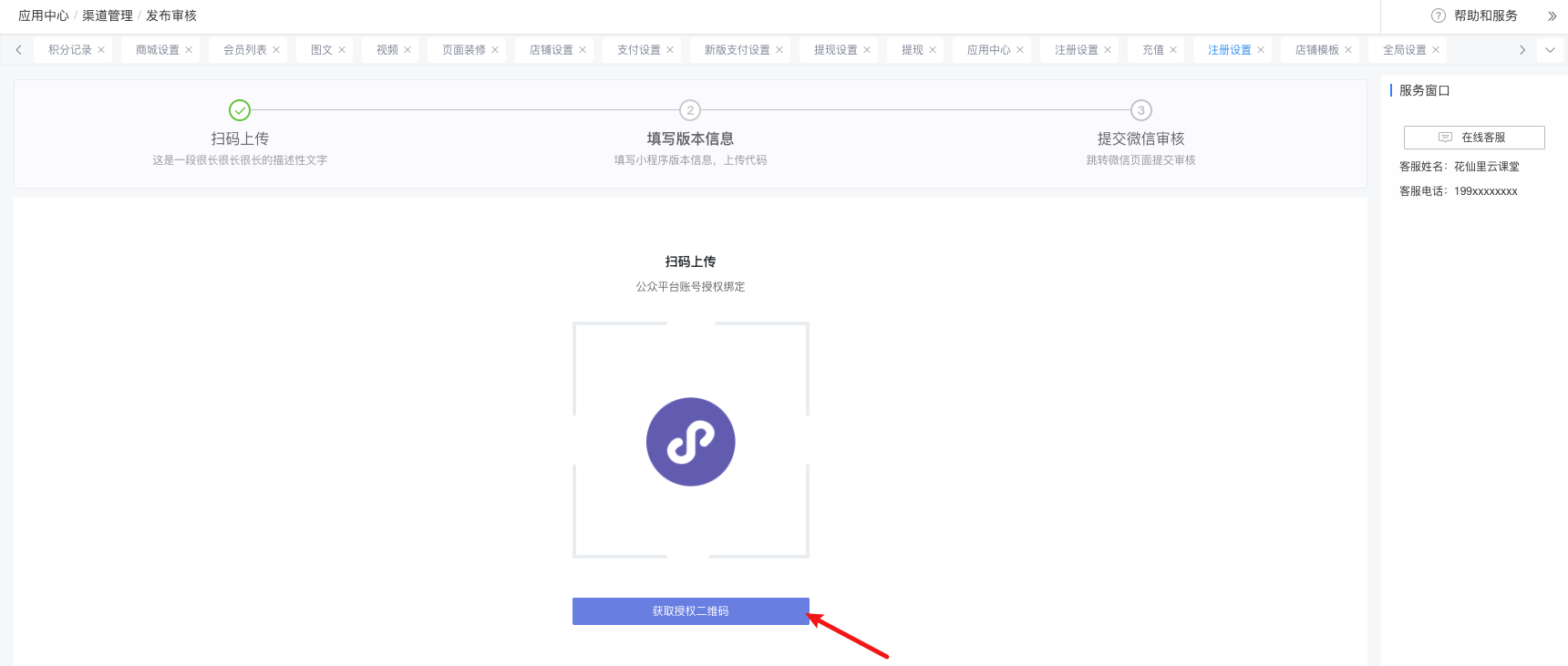Close the 提现设置 tab
Image resolution: width=1568 pixels, height=666 pixels.
pyautogui.click(x=867, y=50)
